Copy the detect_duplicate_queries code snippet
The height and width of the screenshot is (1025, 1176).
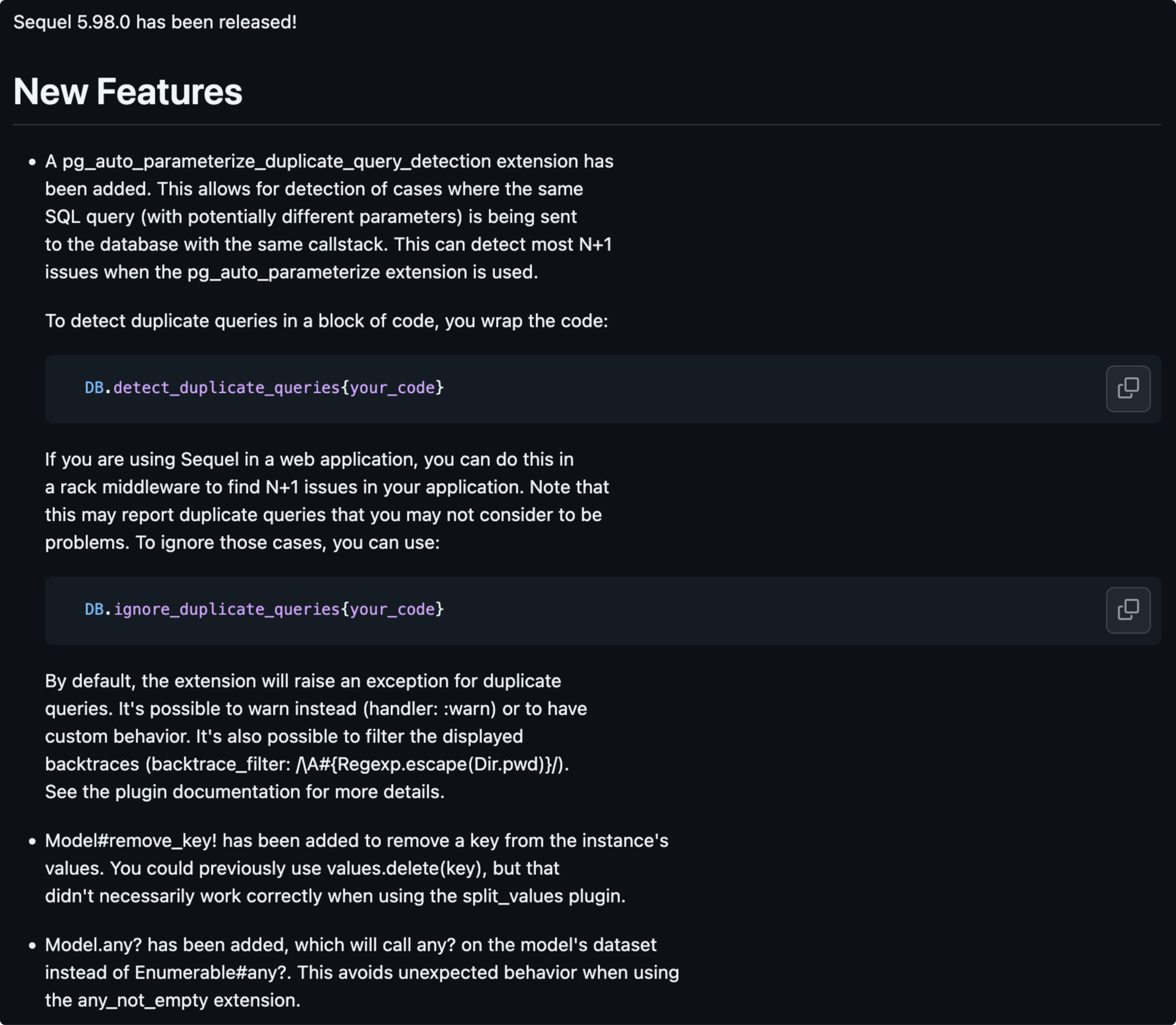1128,388
